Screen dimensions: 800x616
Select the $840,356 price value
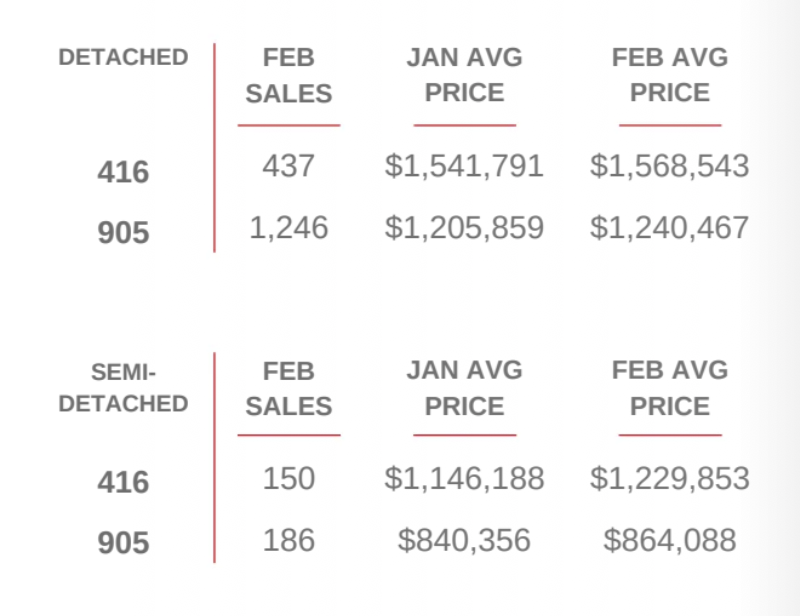[464, 541]
